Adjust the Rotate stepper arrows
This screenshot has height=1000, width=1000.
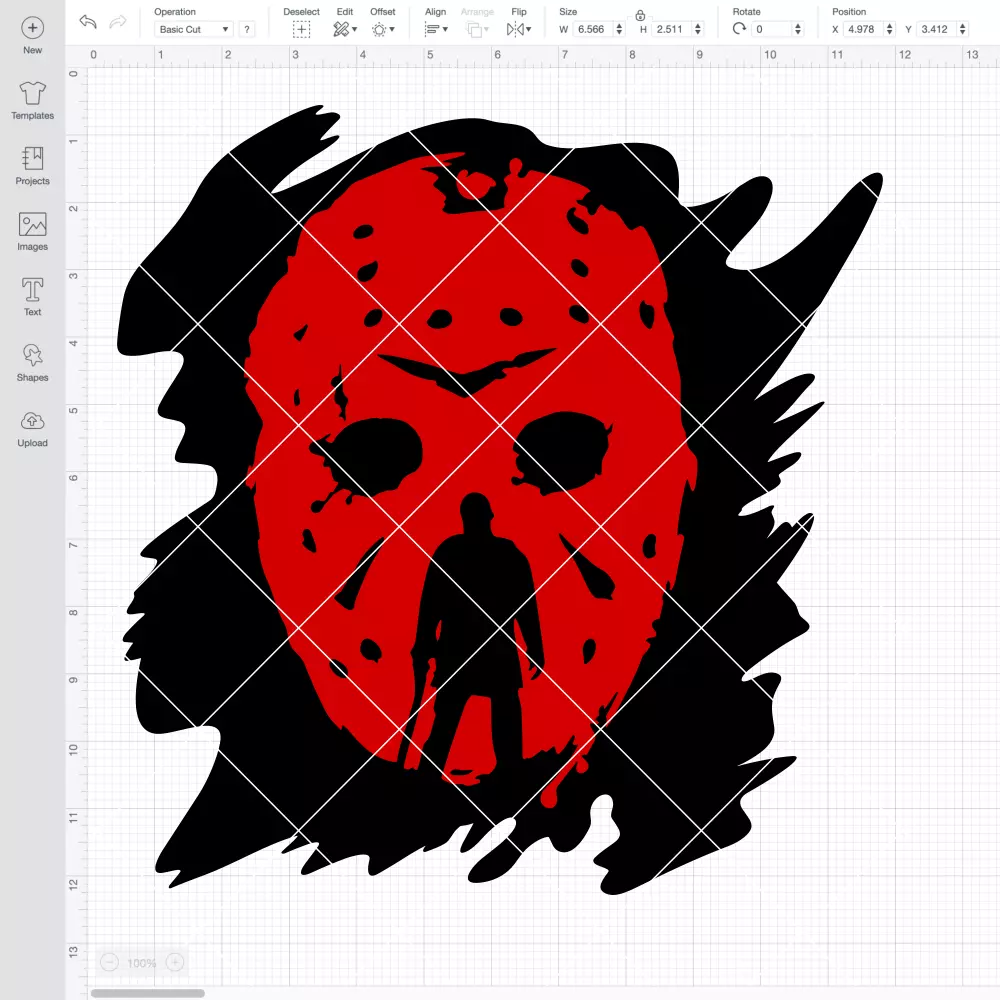click(x=798, y=29)
